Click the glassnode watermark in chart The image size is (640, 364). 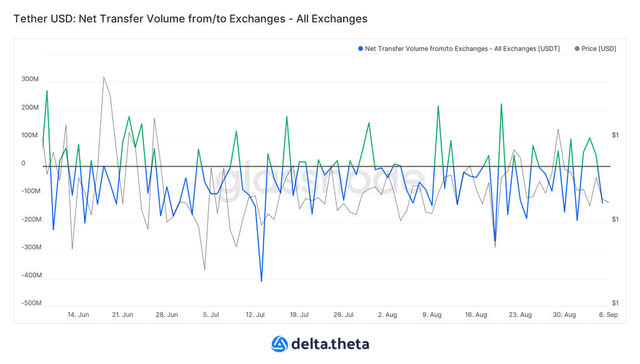pyautogui.click(x=320, y=181)
